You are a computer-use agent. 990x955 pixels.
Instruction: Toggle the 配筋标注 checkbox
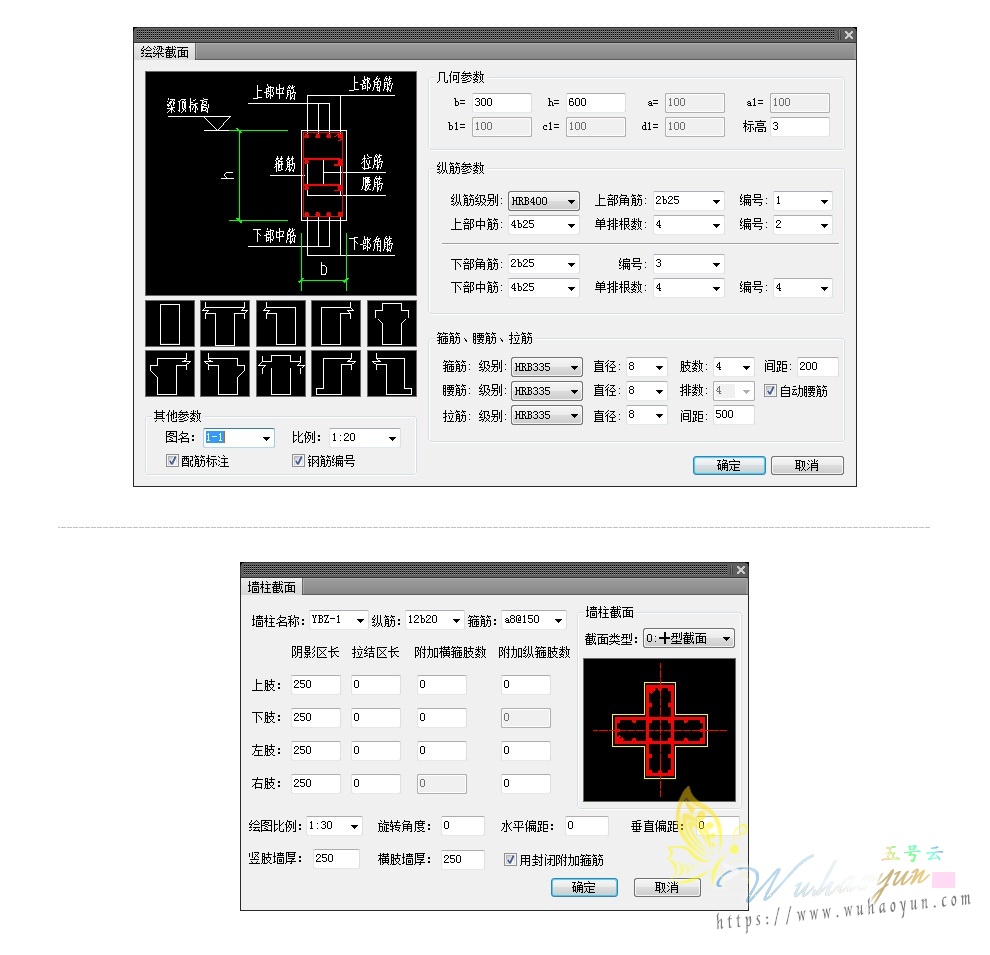[172, 461]
